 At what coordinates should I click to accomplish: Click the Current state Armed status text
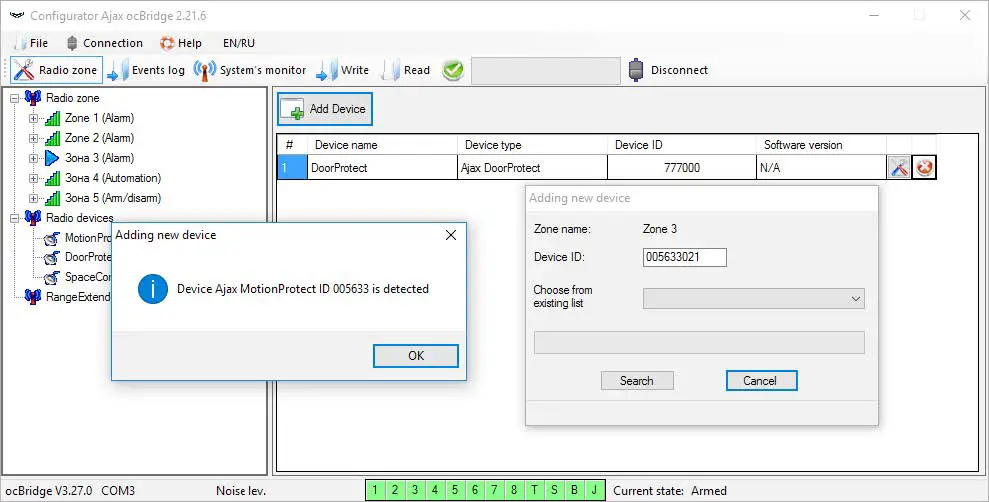[x=670, y=491]
